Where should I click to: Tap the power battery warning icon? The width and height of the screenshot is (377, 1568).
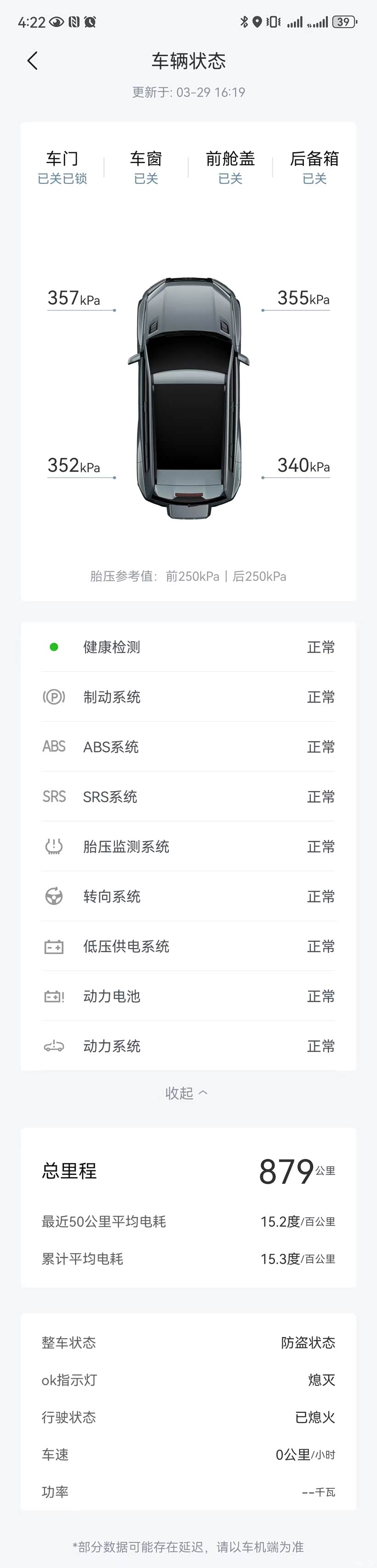pos(54,997)
